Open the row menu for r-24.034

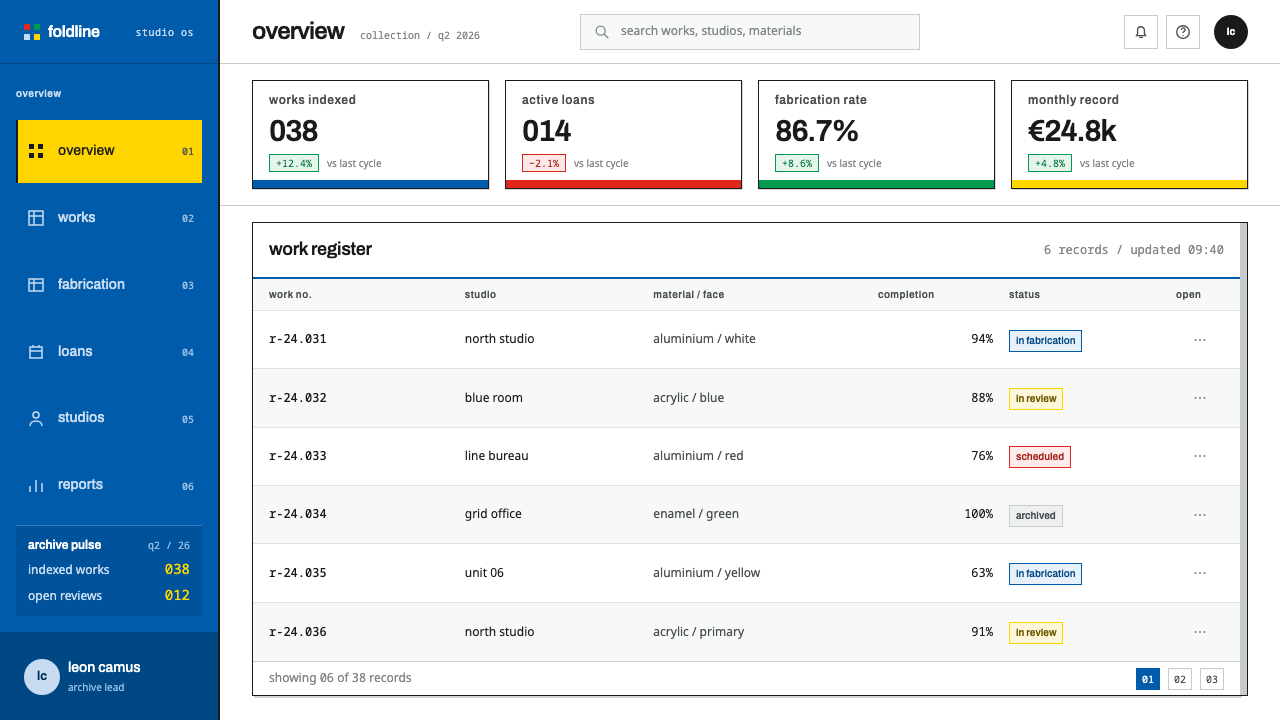click(x=1200, y=515)
